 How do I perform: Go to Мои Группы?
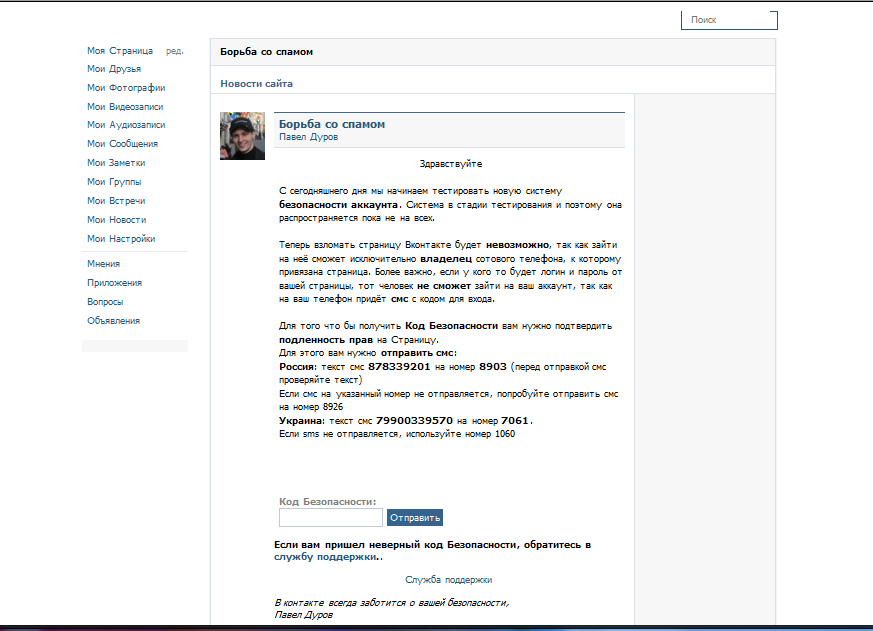pos(114,182)
